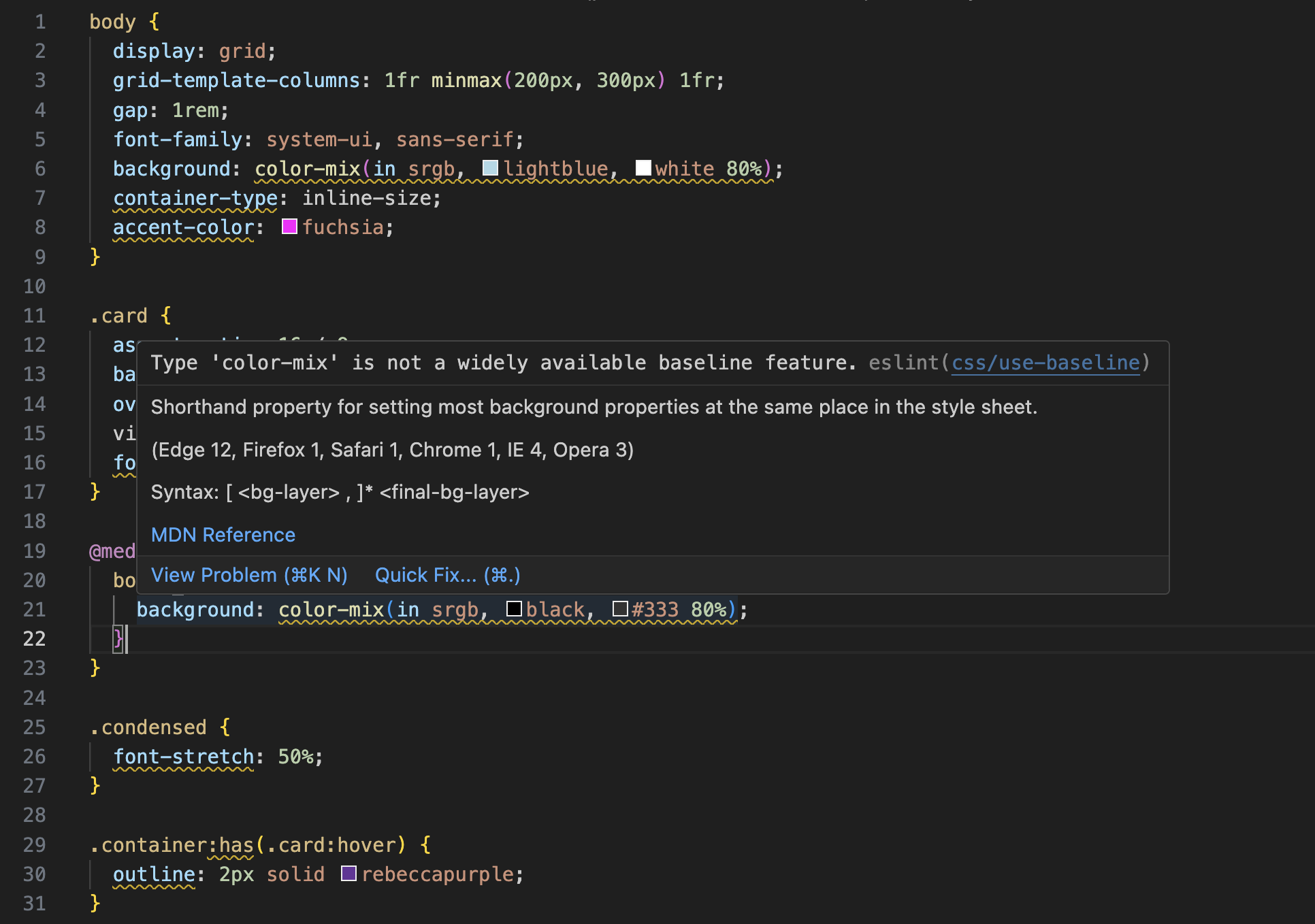
Task: Click the fuchsia swatch beside accent-color
Action: point(289,227)
